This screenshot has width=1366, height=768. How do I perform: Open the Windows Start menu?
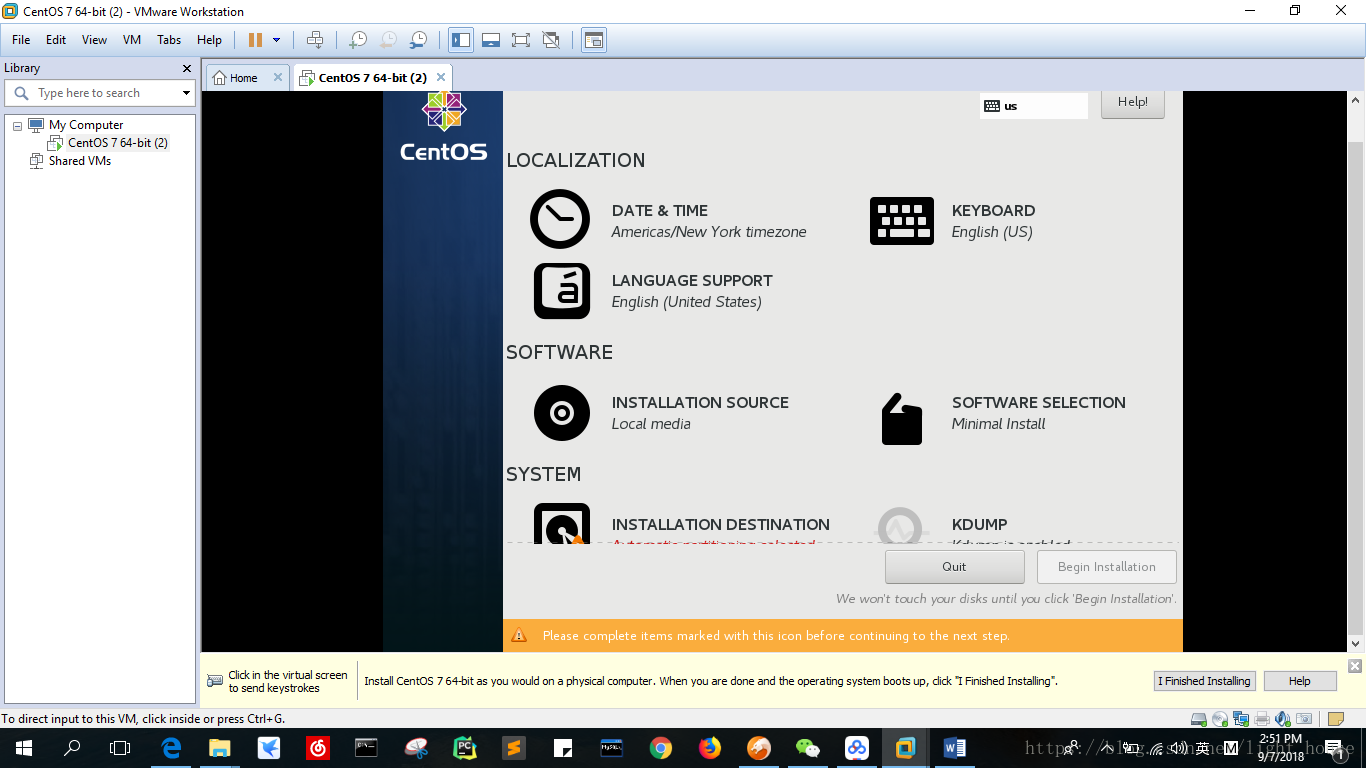(23, 748)
